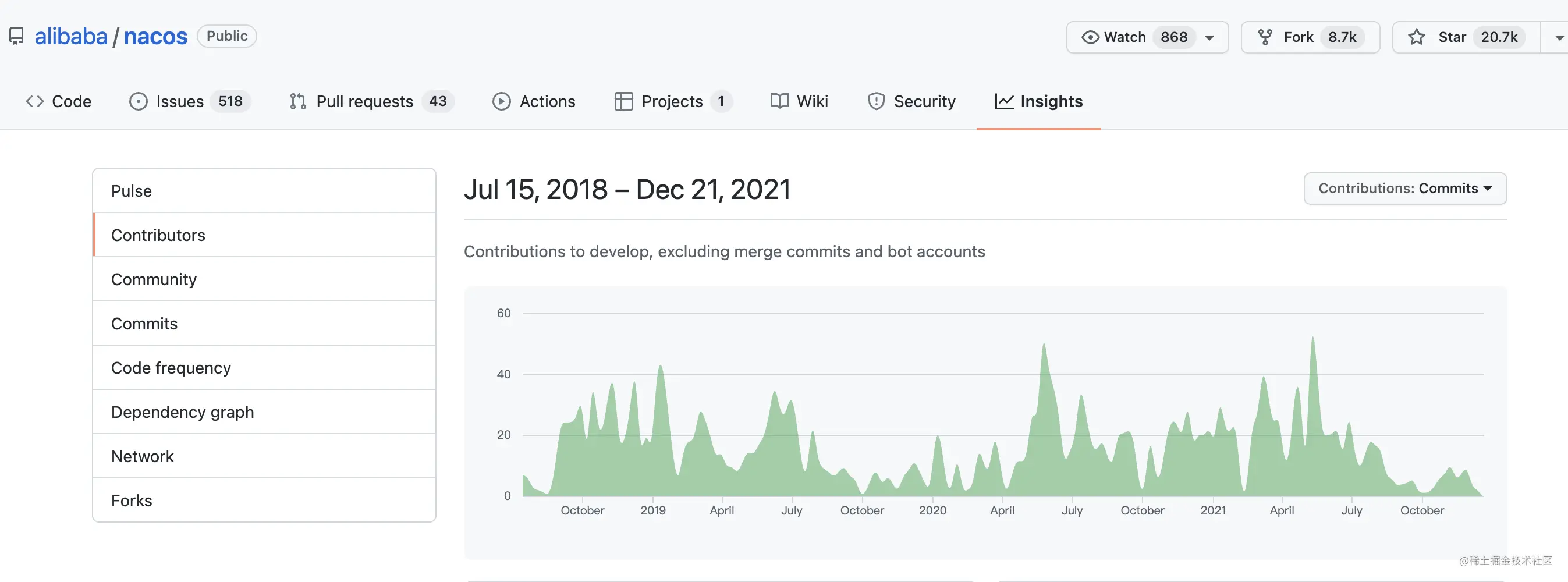Image resolution: width=1568 pixels, height=582 pixels.
Task: Open Dependency graph in the sidebar
Action: 264,411
